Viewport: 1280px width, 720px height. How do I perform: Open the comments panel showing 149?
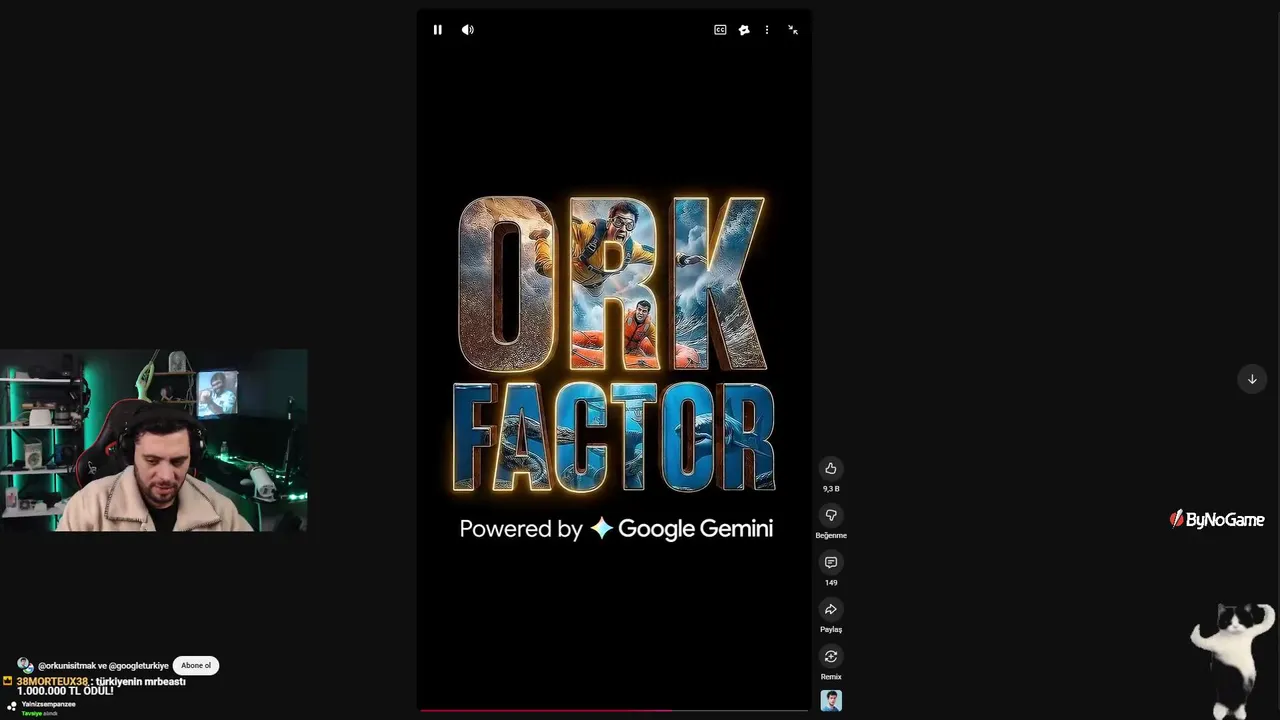pos(831,562)
